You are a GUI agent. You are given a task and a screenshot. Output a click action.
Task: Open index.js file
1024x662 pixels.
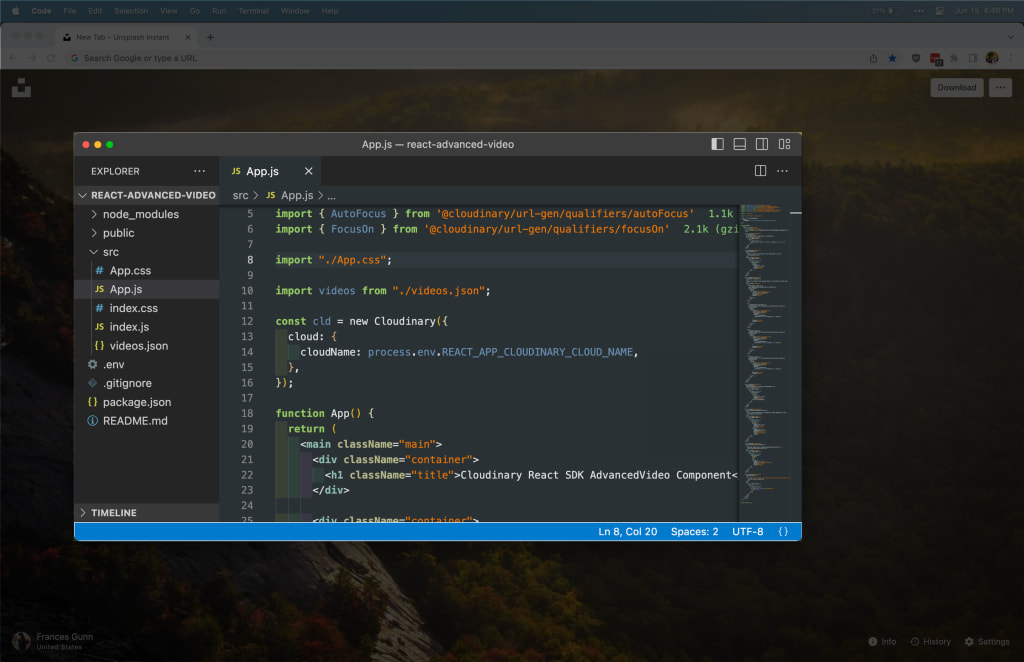pos(147,327)
